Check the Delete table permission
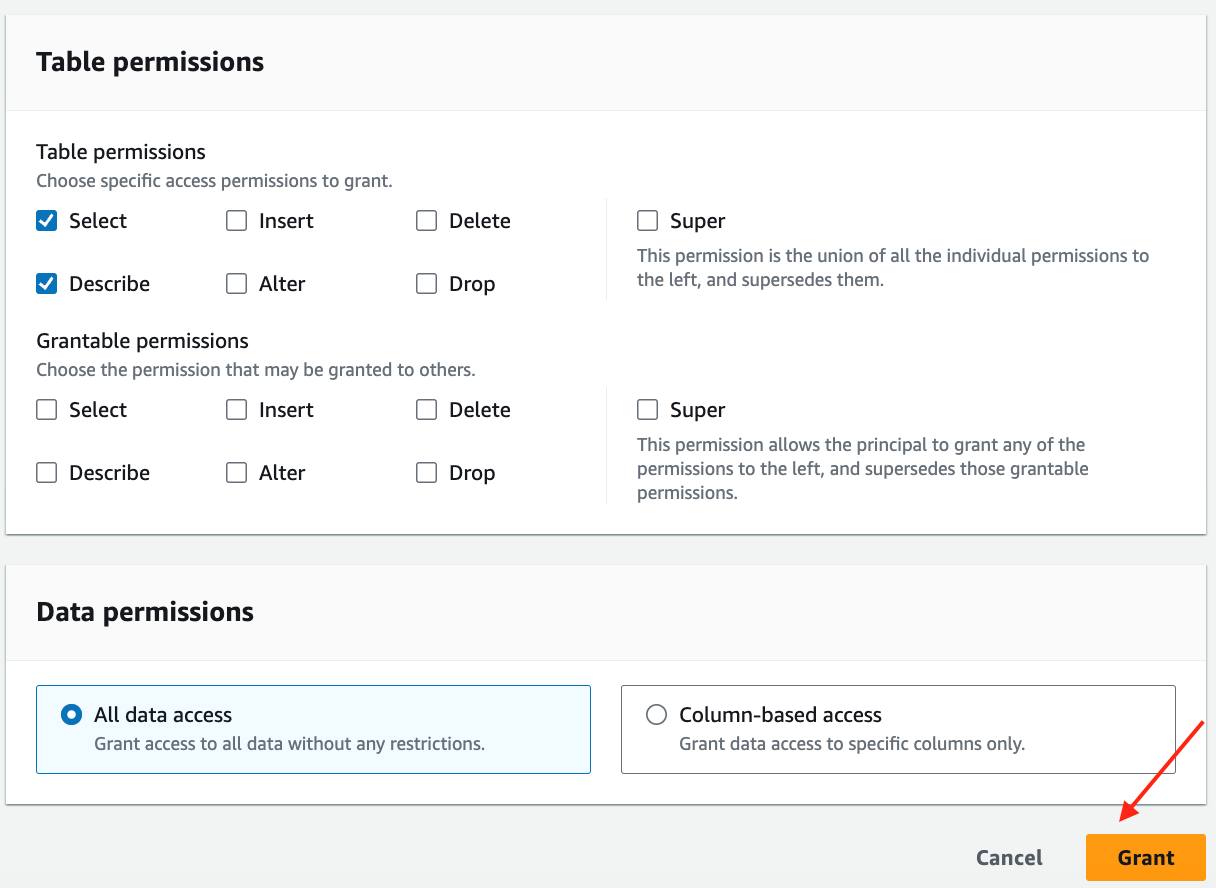This screenshot has width=1216, height=888. click(x=427, y=221)
